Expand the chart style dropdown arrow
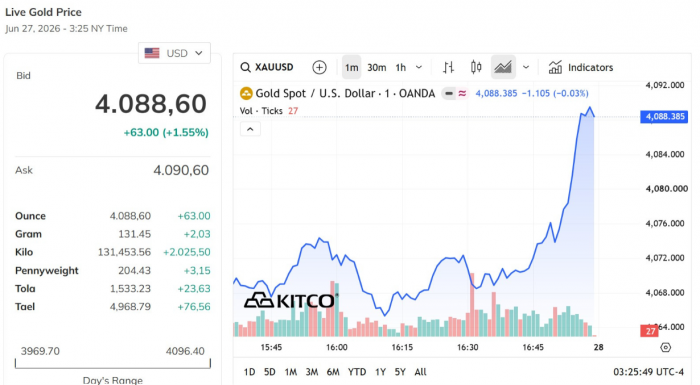Image resolution: width=700 pixels, height=385 pixels. (526, 67)
